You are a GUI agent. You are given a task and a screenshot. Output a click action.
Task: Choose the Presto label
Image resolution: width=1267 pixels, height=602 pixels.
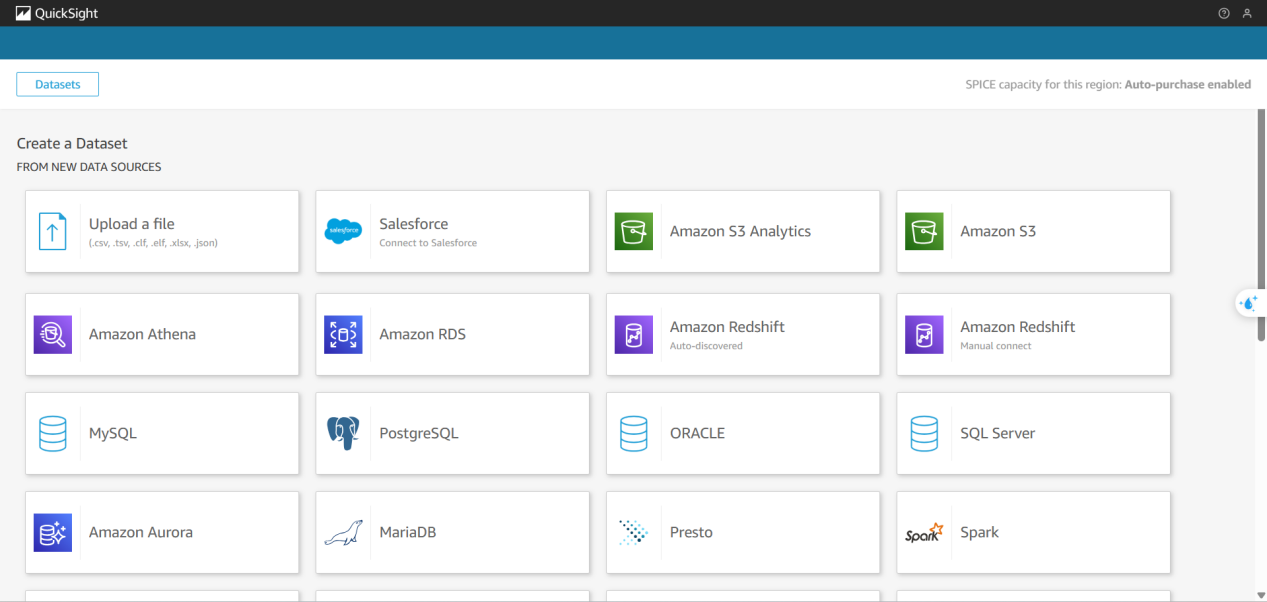tap(691, 532)
